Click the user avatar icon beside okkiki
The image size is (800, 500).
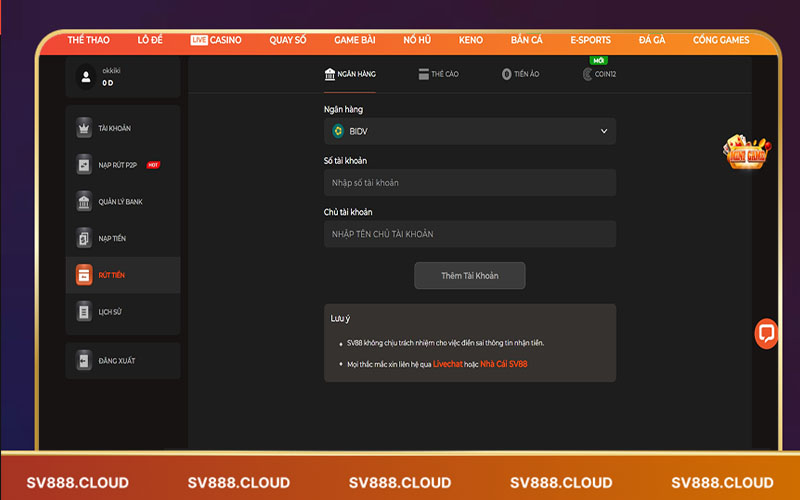click(86, 77)
